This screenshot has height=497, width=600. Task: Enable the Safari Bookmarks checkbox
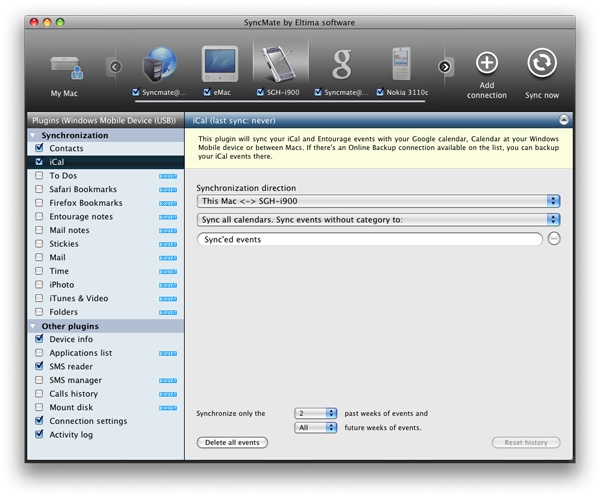click(39, 189)
